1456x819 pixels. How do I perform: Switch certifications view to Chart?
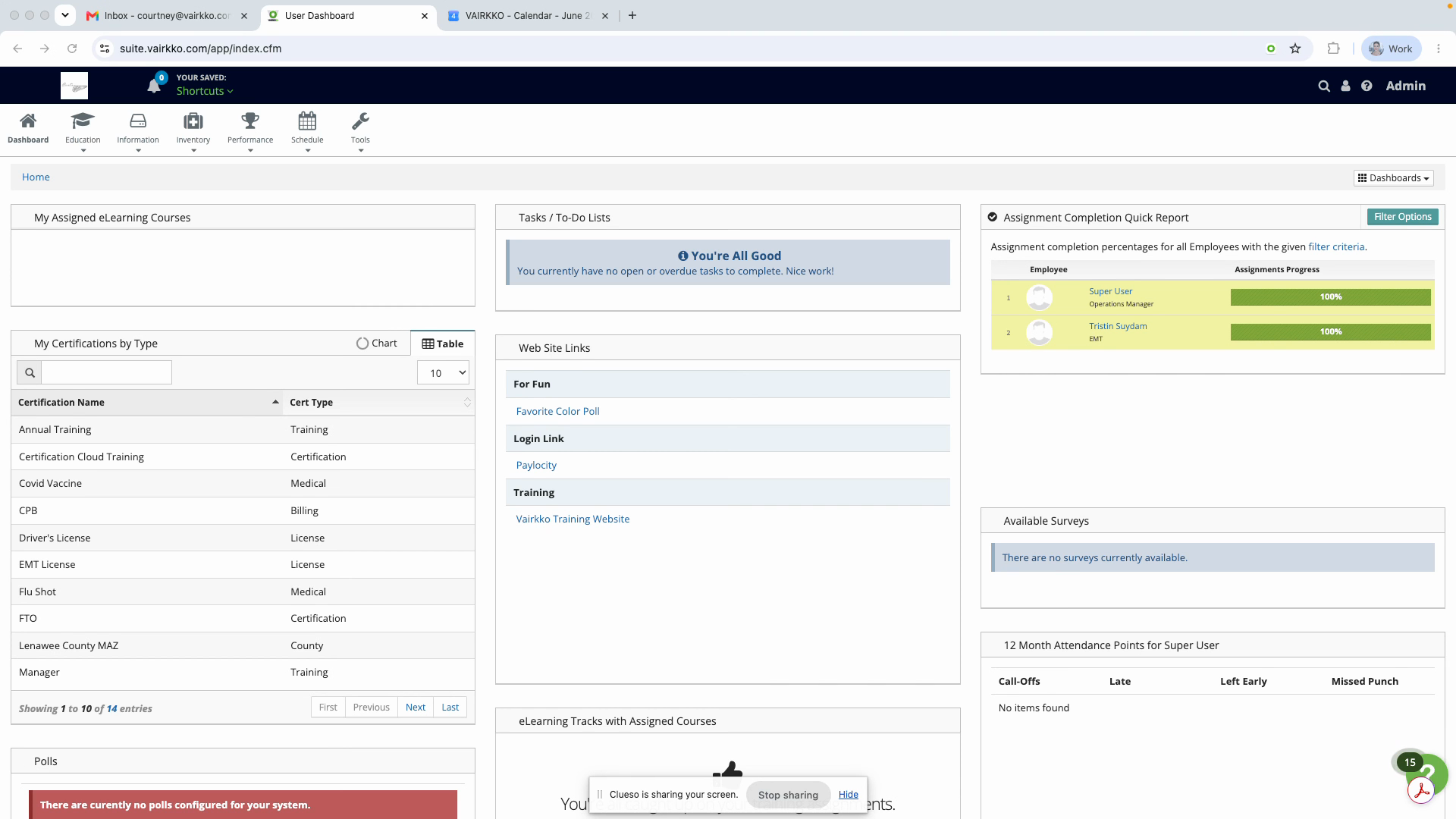377,343
